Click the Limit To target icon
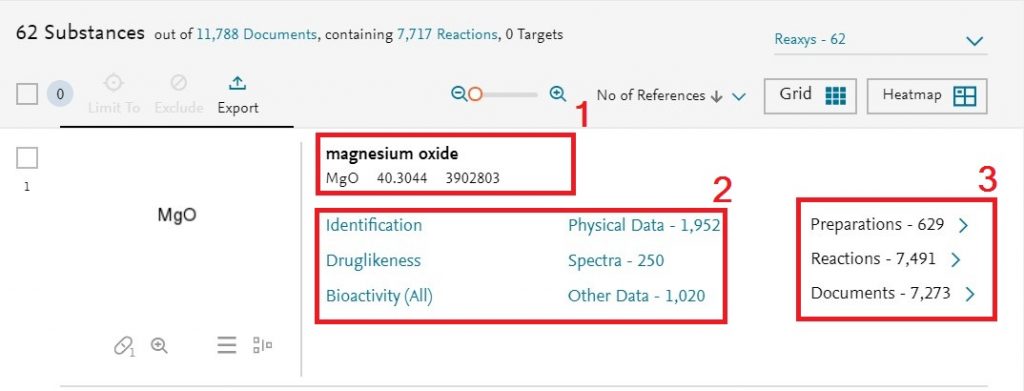Screen dimensions: 1024x391 (114, 83)
